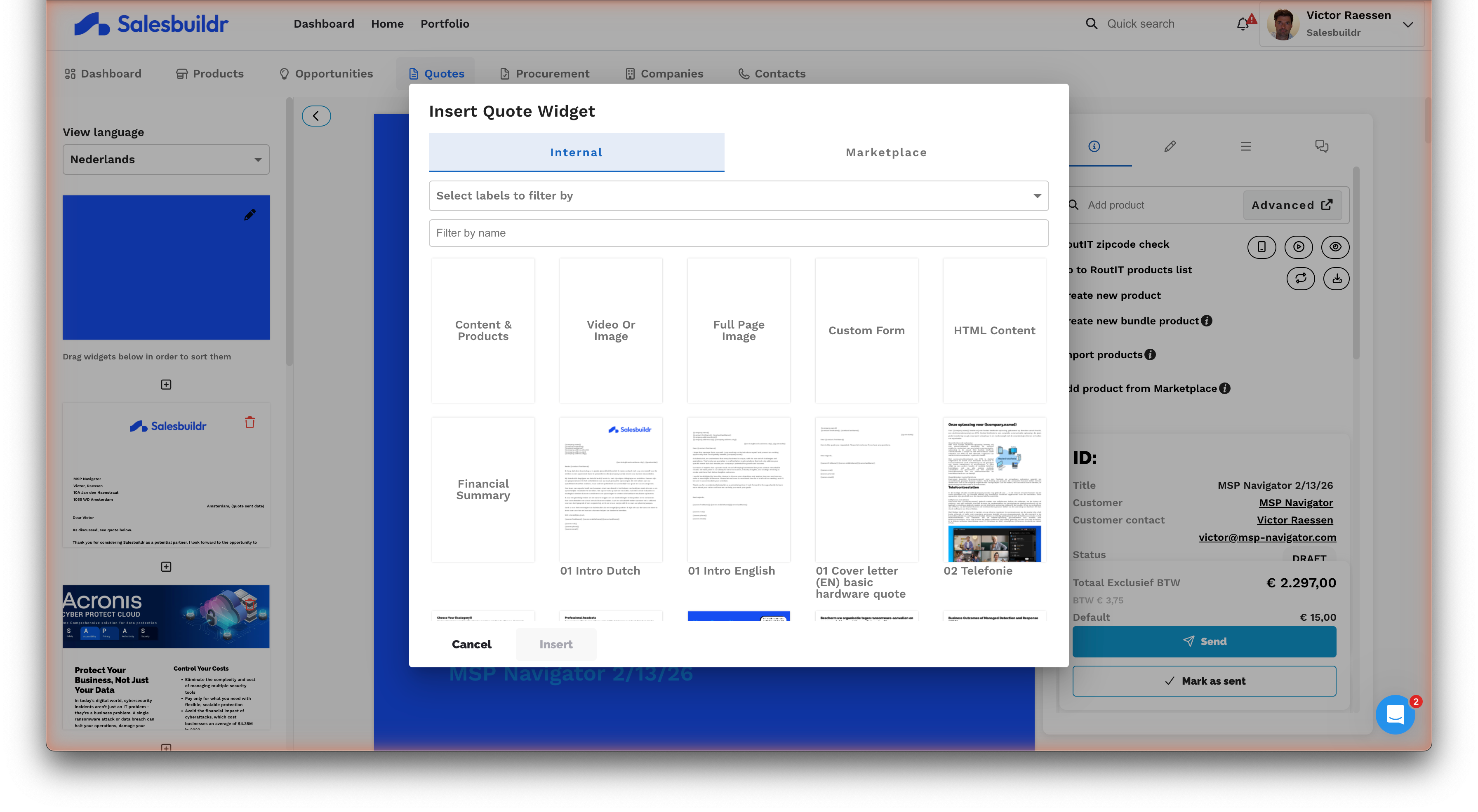Open Home in the top menu
Image resolution: width=1478 pixels, height=812 pixels.
[387, 23]
